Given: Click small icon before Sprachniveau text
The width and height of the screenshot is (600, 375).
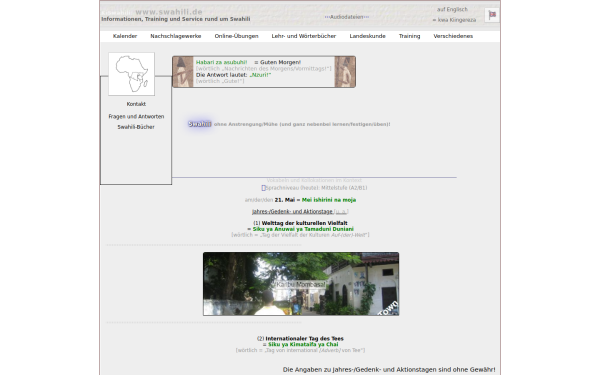Looking at the screenshot, I should click(263, 188).
